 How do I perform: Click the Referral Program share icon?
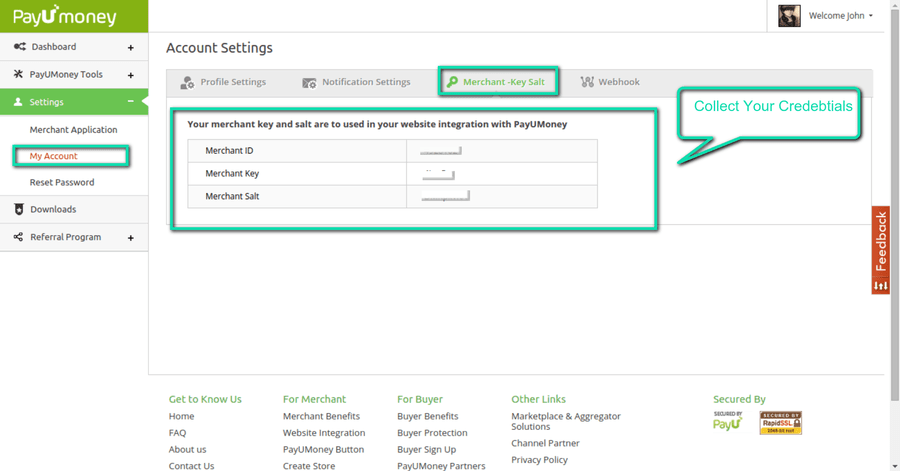point(19,237)
